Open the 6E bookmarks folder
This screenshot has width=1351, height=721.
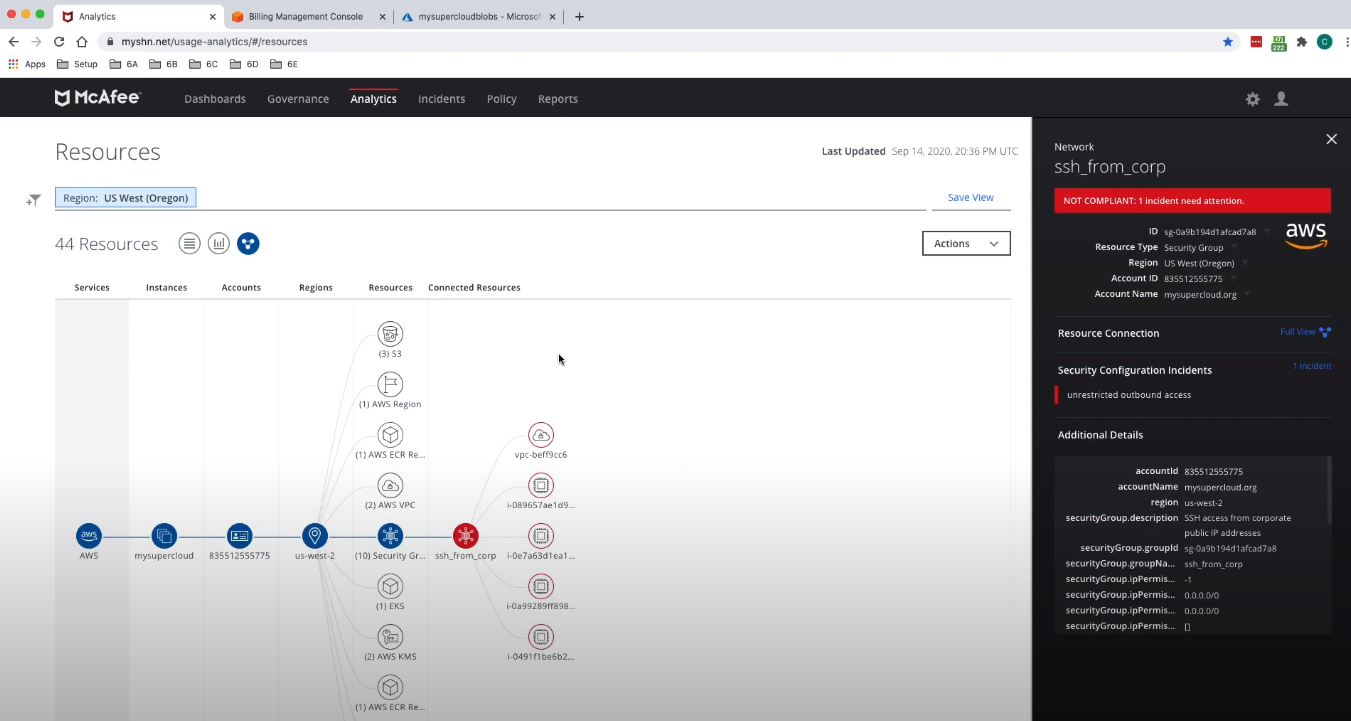284,64
